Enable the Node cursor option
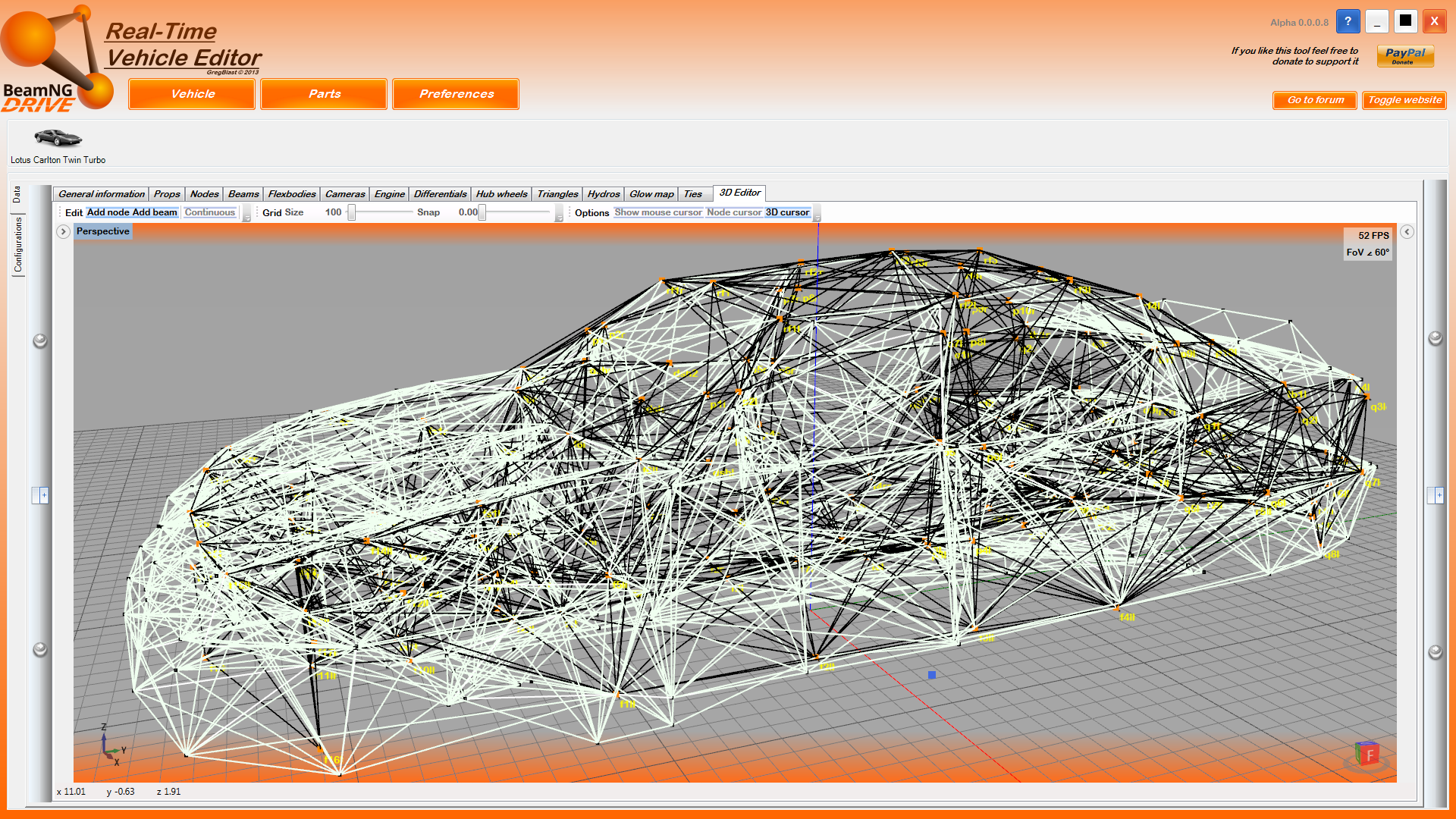The height and width of the screenshot is (819, 1456). [x=733, y=212]
